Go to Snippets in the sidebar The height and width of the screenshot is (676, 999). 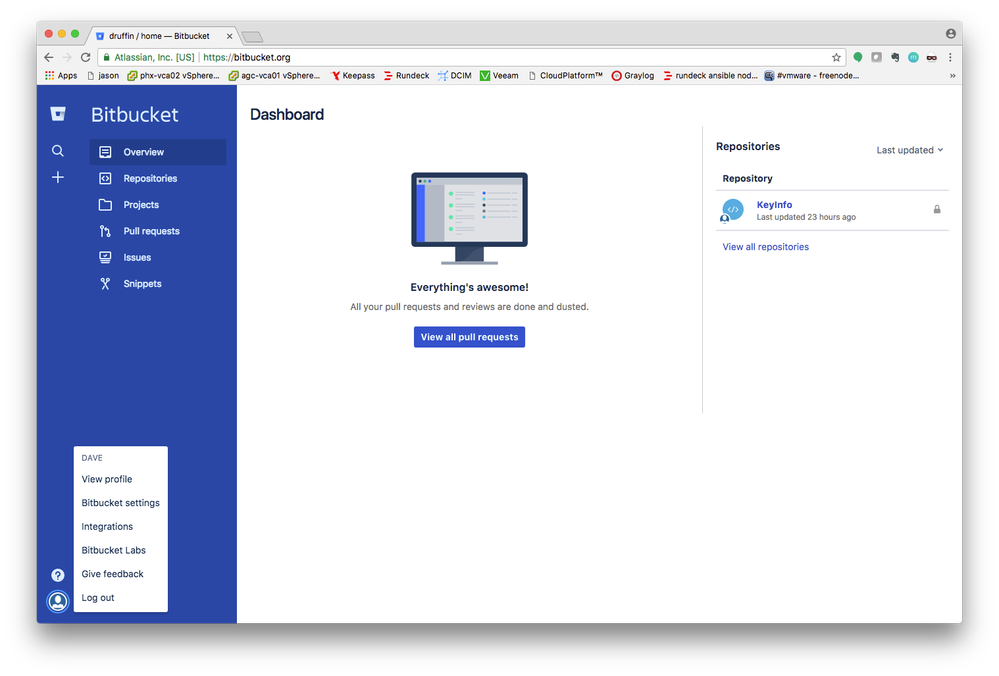point(158,284)
